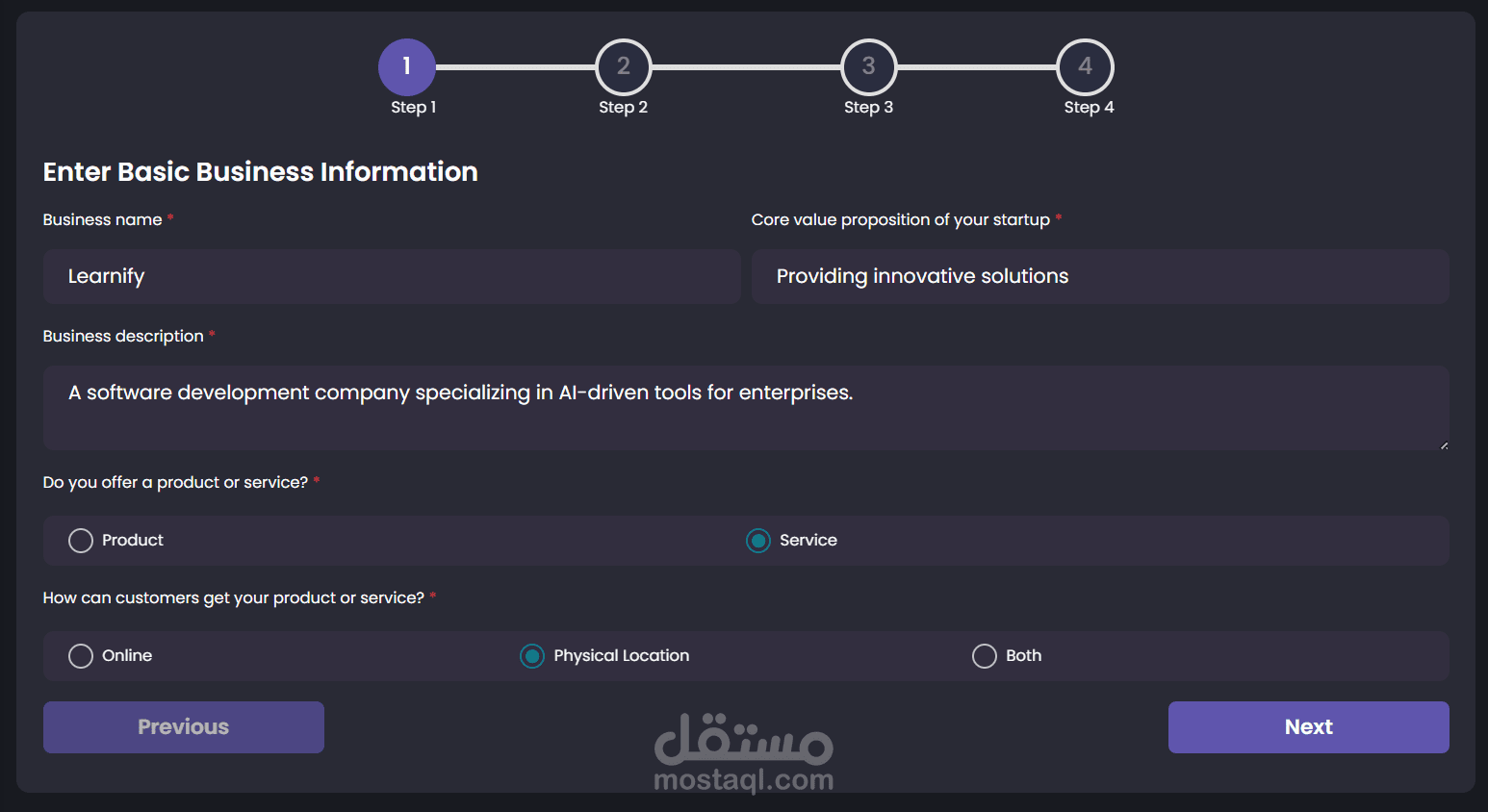Click the Step 3 label text

tap(868, 107)
